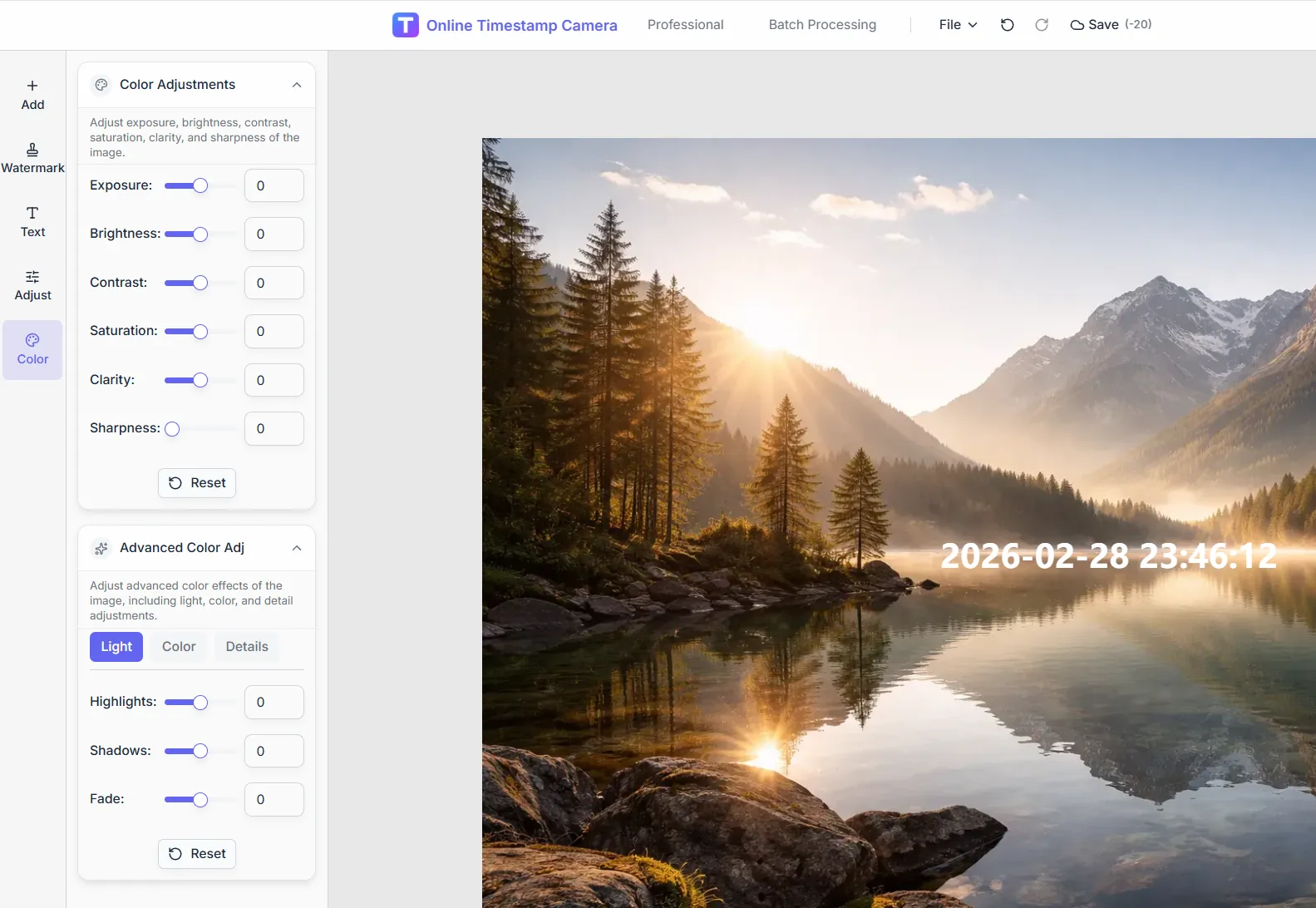The image size is (1316, 908).
Task: Open the File dropdown menu
Action: (x=958, y=25)
